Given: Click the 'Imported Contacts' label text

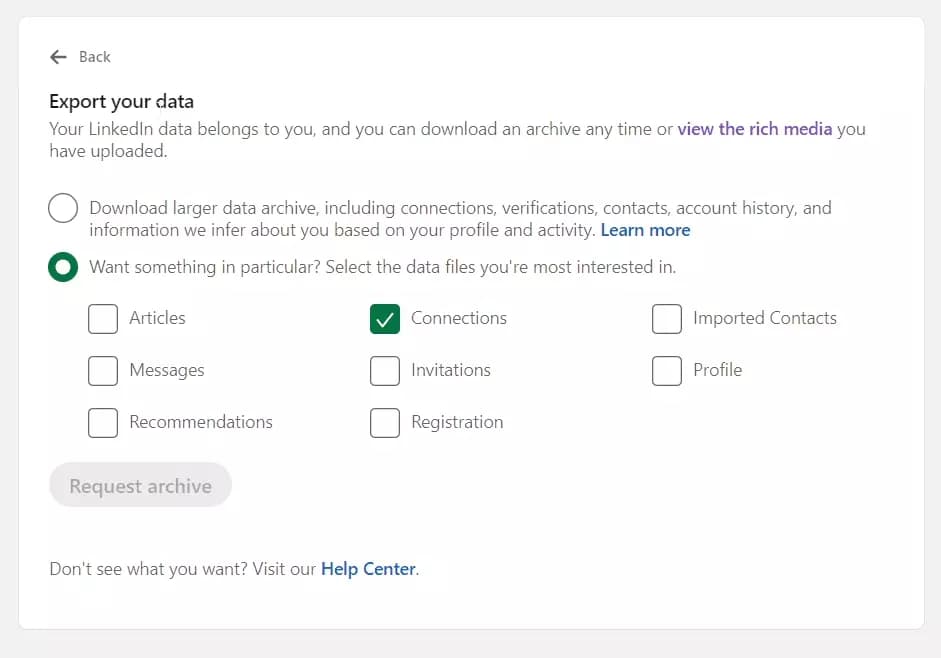Looking at the screenshot, I should click(x=765, y=318).
